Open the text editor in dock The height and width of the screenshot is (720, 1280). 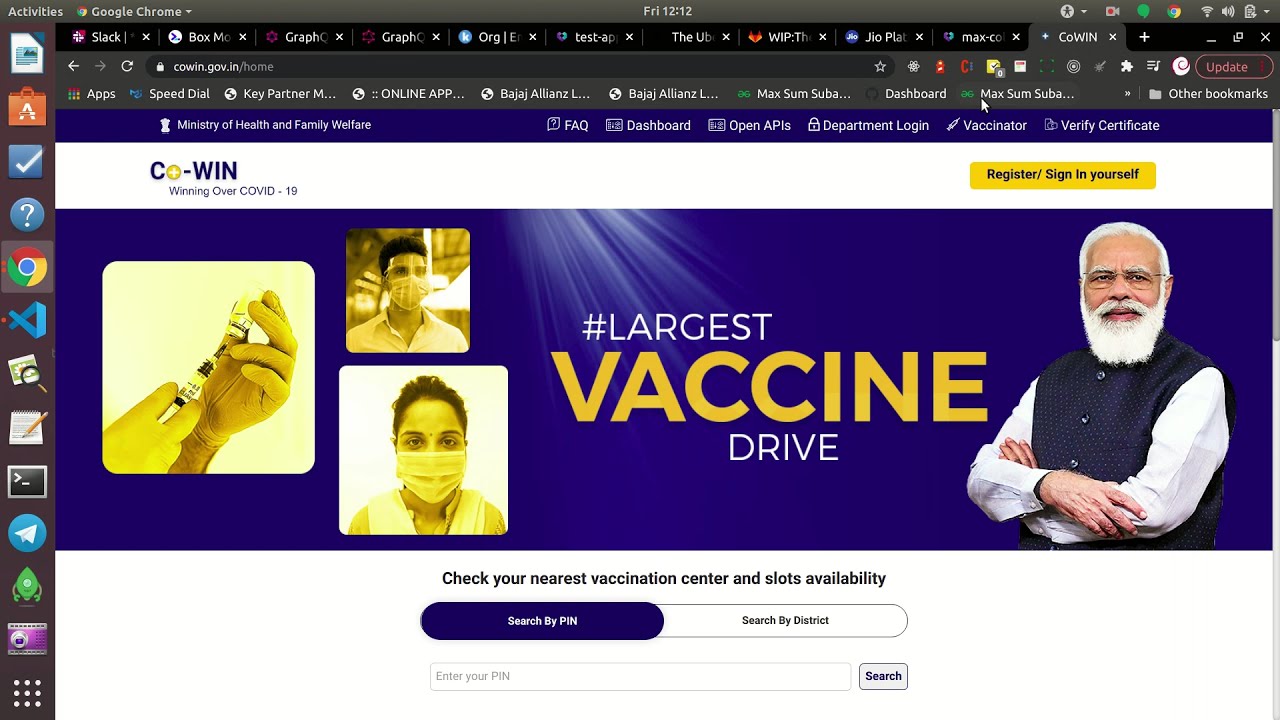tap(27, 427)
